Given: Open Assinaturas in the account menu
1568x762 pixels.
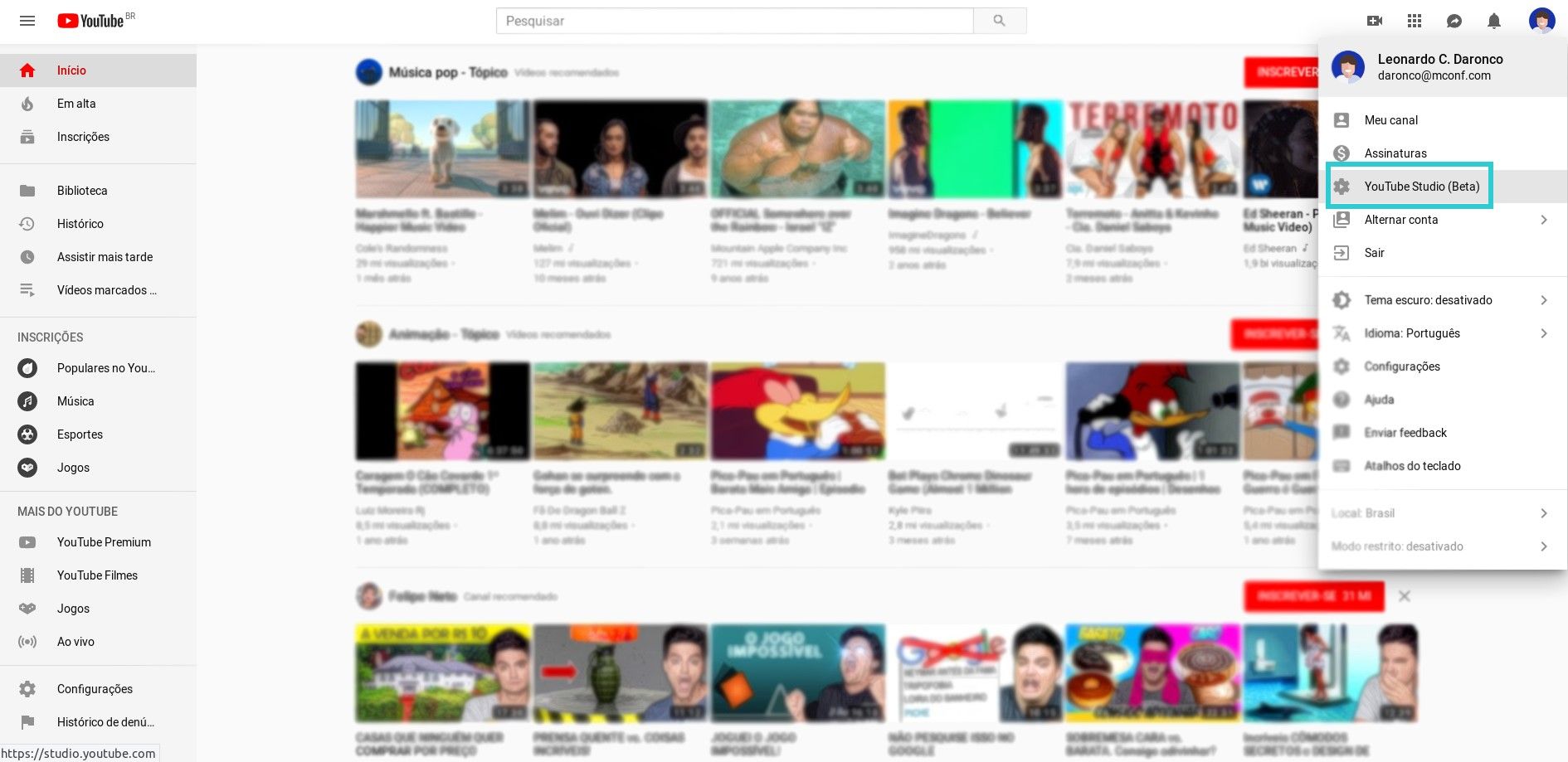Looking at the screenshot, I should click(x=1443, y=153).
